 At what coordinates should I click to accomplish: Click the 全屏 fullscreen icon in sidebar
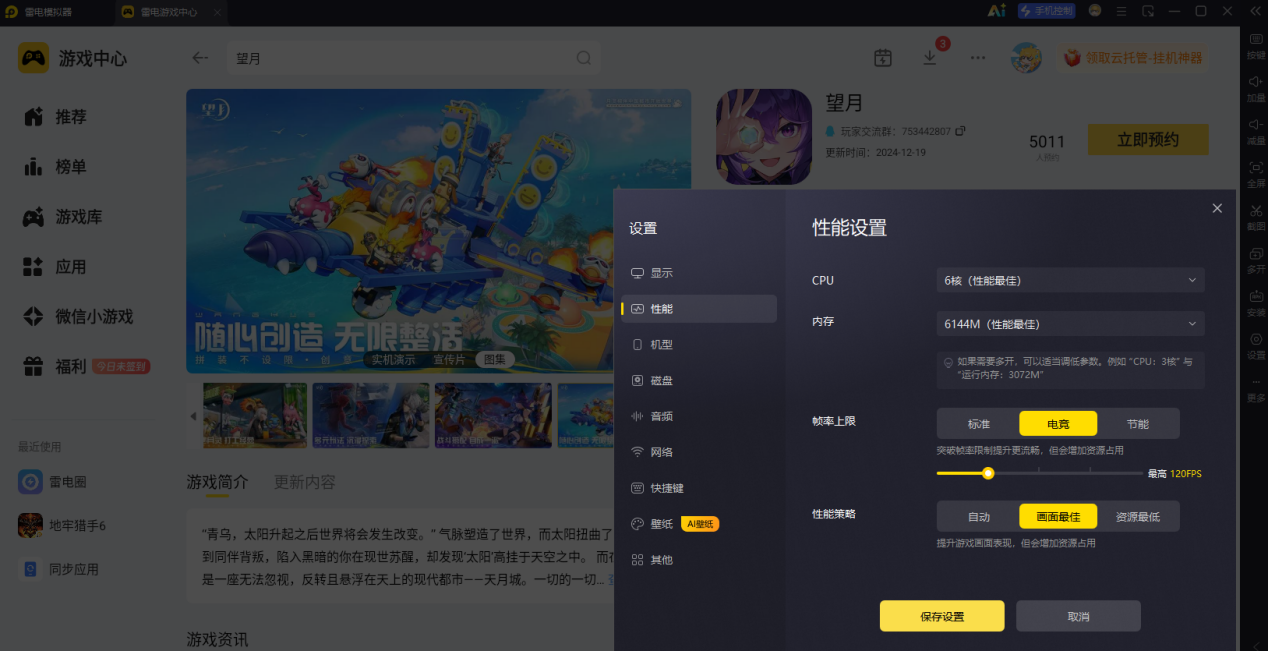pyautogui.click(x=1256, y=174)
